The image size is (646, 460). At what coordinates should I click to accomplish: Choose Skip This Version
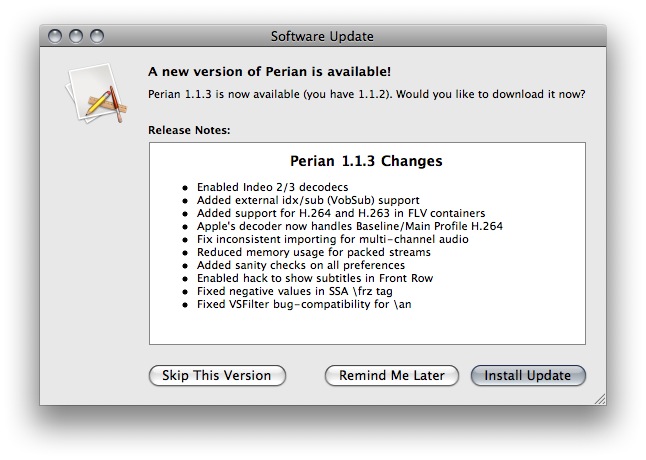point(217,376)
